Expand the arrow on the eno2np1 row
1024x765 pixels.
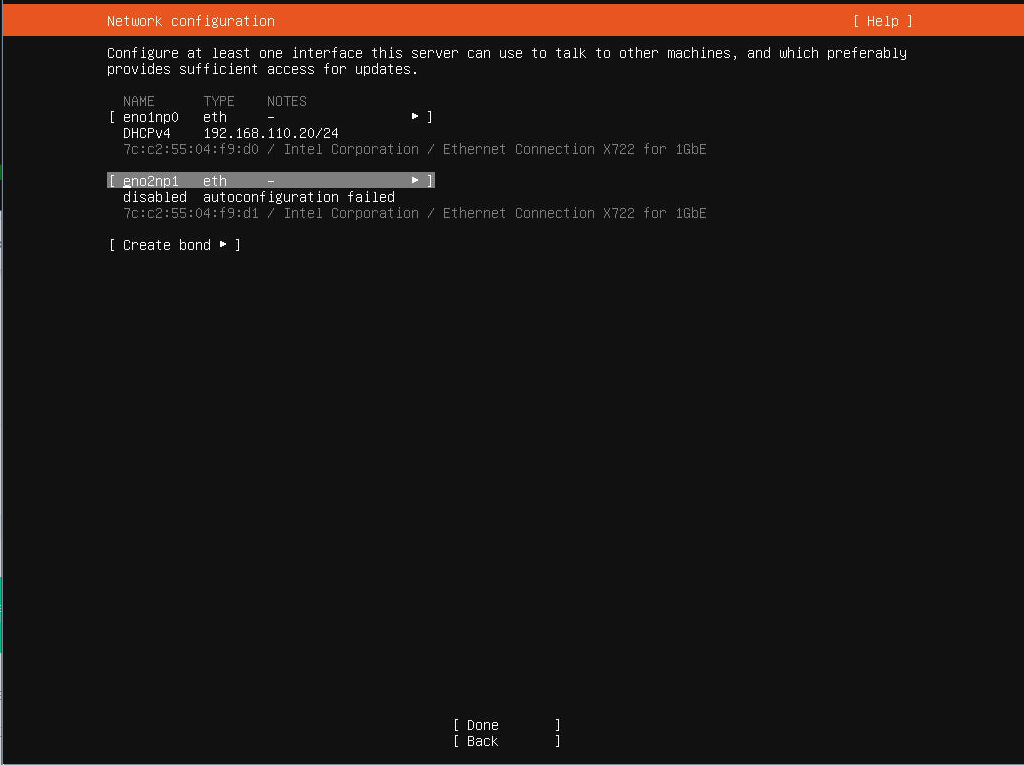[415, 181]
